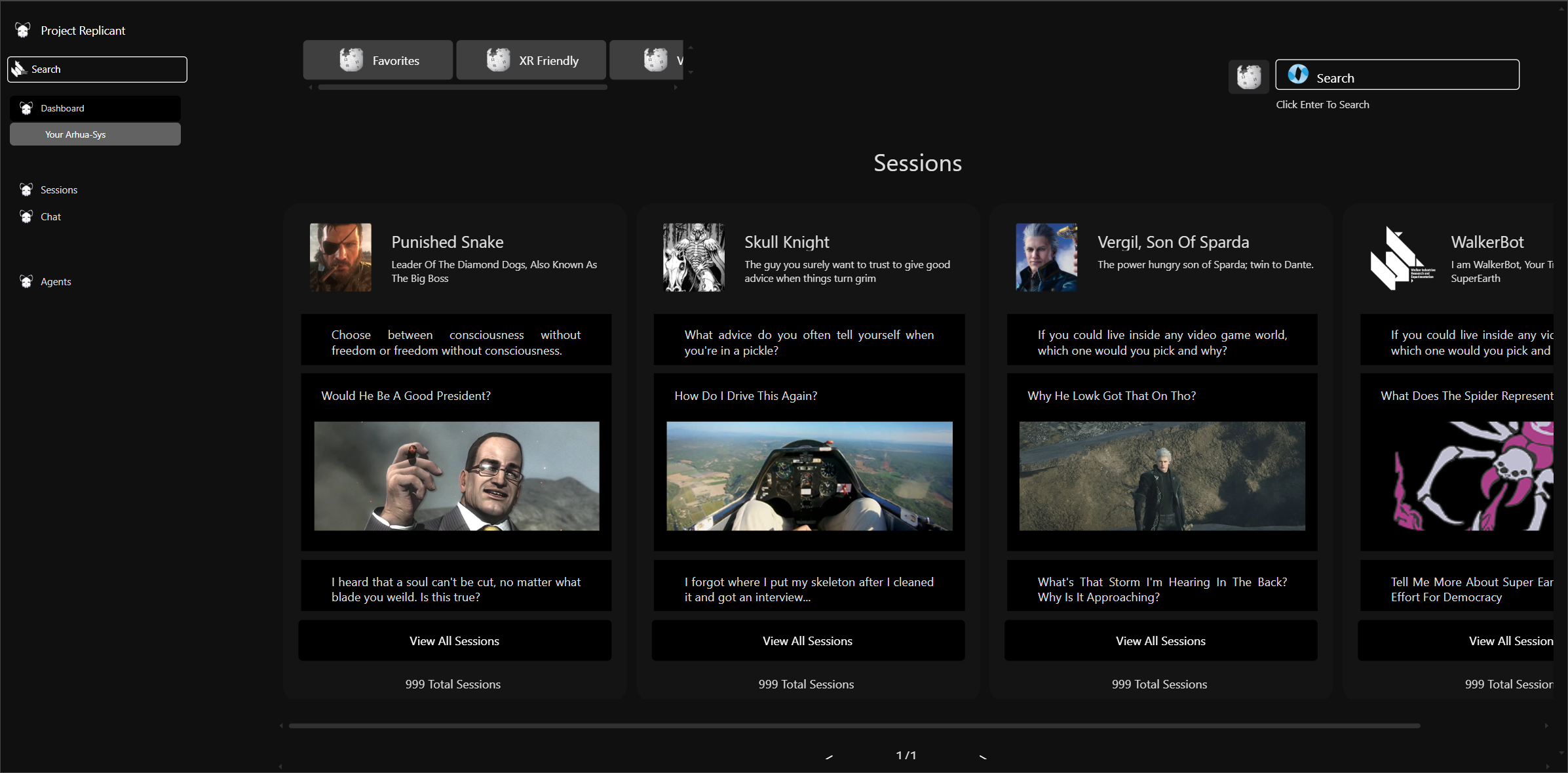
Task: Click the next page arrow in pagination
Action: tap(982, 757)
